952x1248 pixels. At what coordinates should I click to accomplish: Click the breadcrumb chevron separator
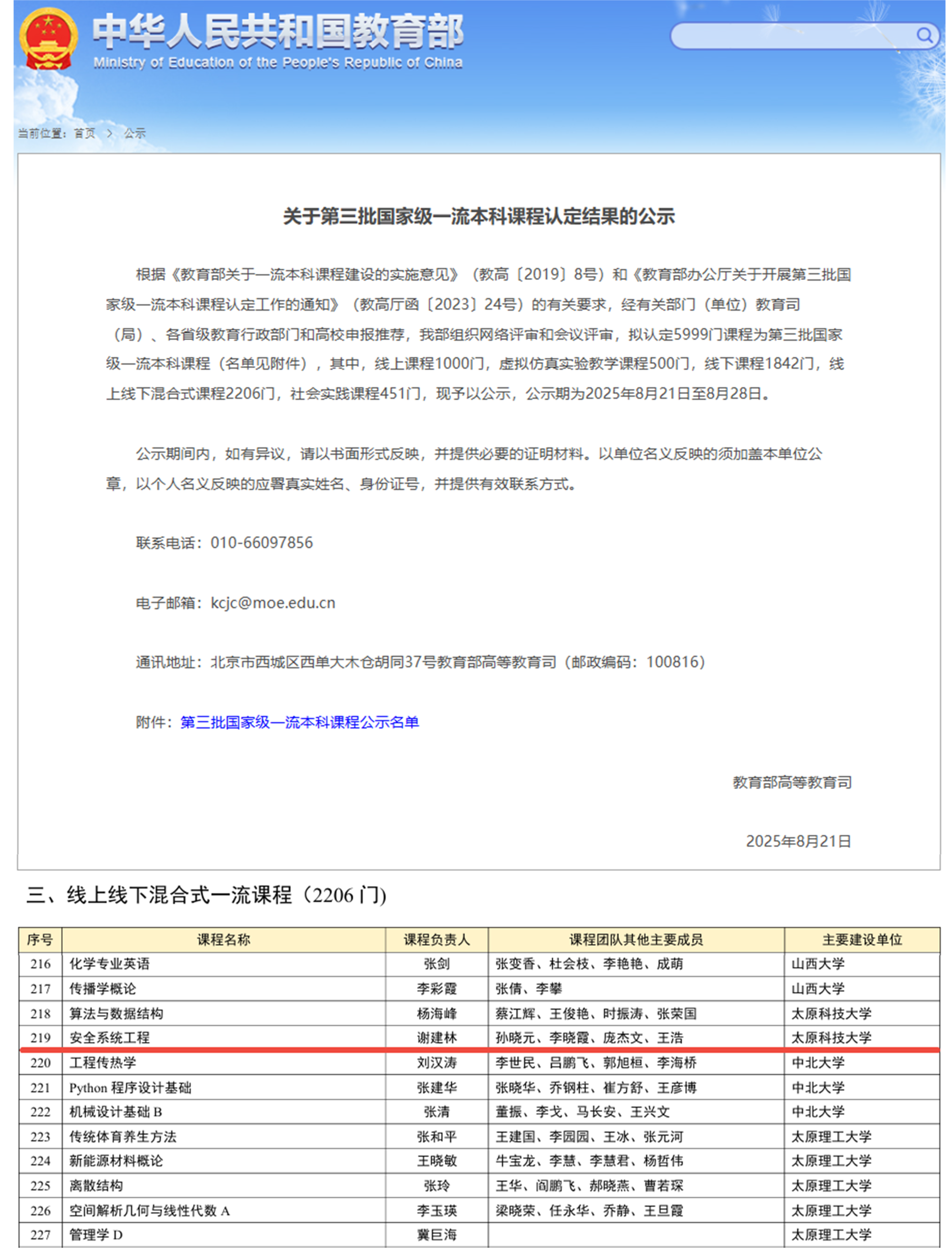tap(109, 133)
